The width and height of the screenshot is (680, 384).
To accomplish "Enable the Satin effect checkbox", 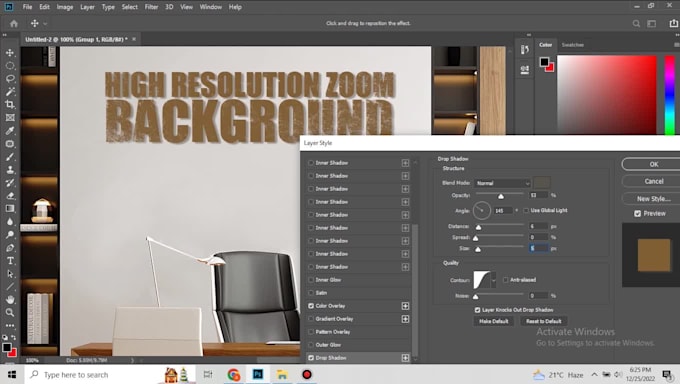I will point(311,293).
